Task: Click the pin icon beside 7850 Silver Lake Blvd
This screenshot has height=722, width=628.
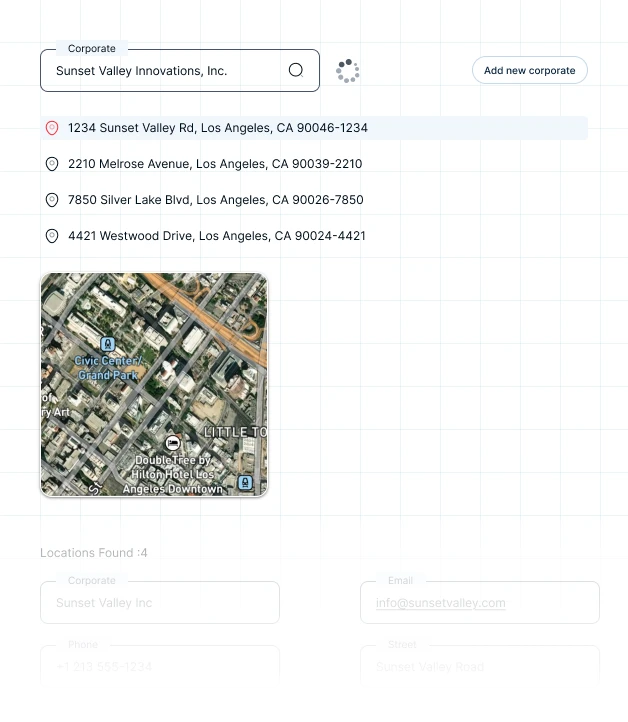Action: coord(52,200)
